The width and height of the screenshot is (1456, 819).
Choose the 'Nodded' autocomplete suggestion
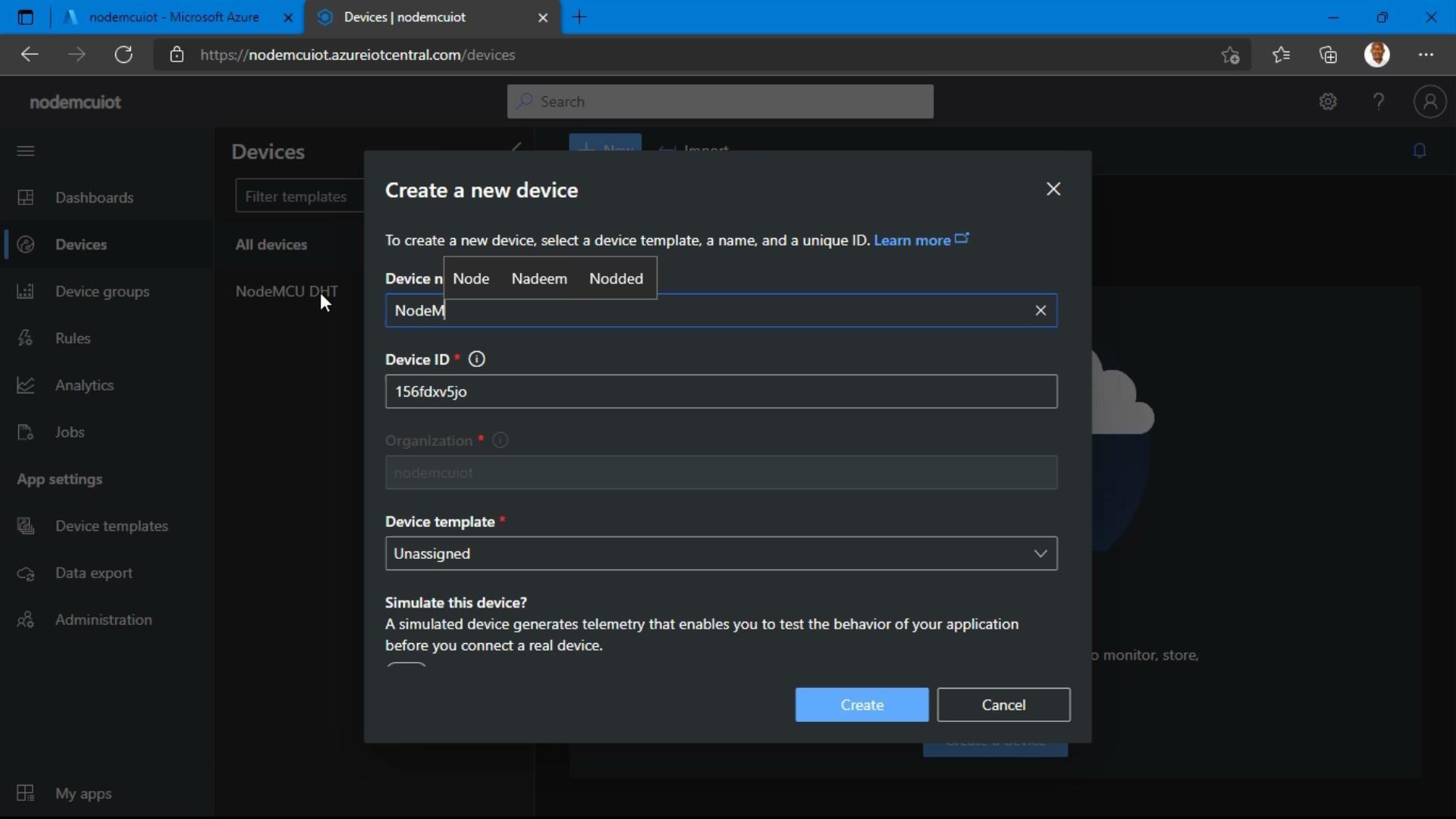click(616, 278)
